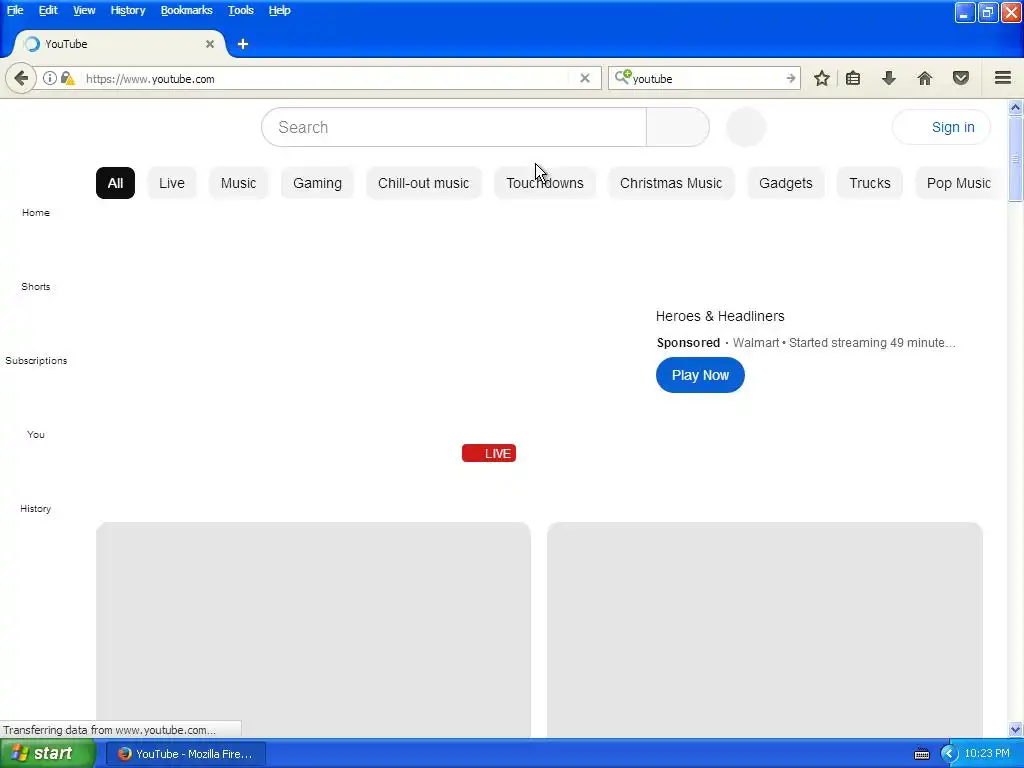Select the Music filter chip

[x=238, y=183]
